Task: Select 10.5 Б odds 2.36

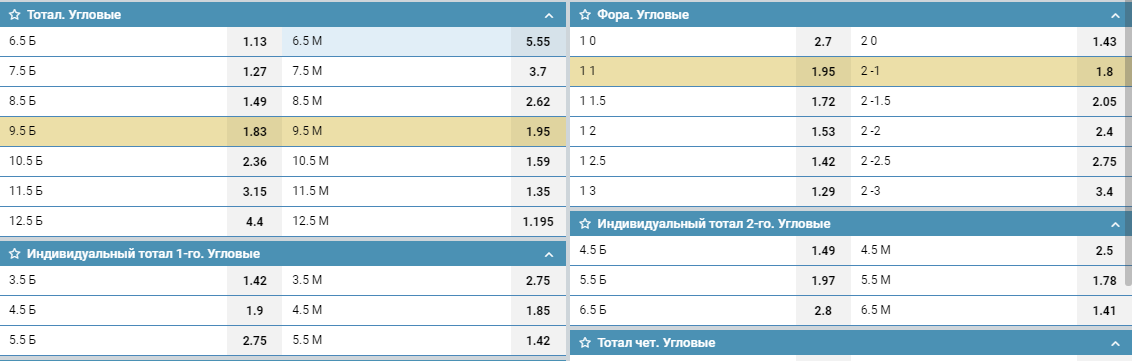Action: point(256,162)
